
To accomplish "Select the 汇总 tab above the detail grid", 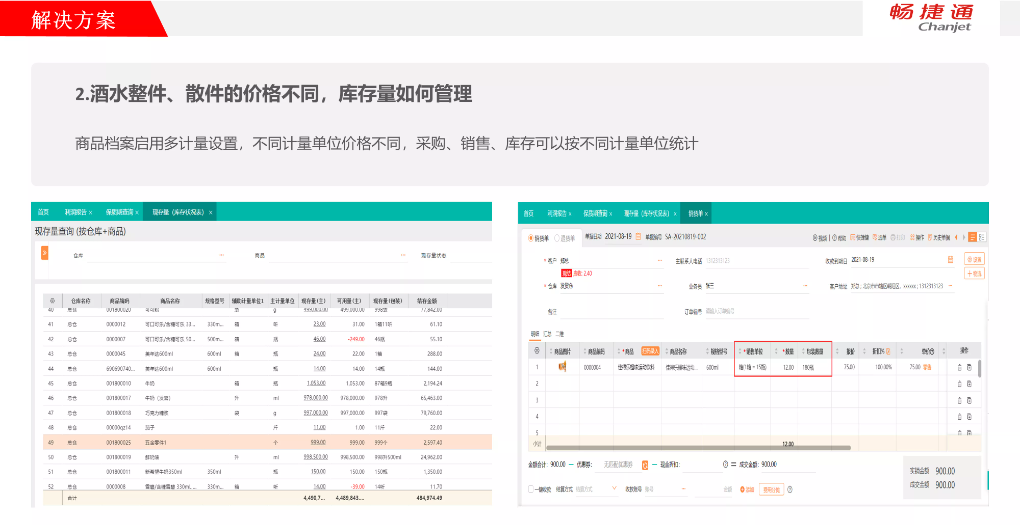I will tap(548, 334).
